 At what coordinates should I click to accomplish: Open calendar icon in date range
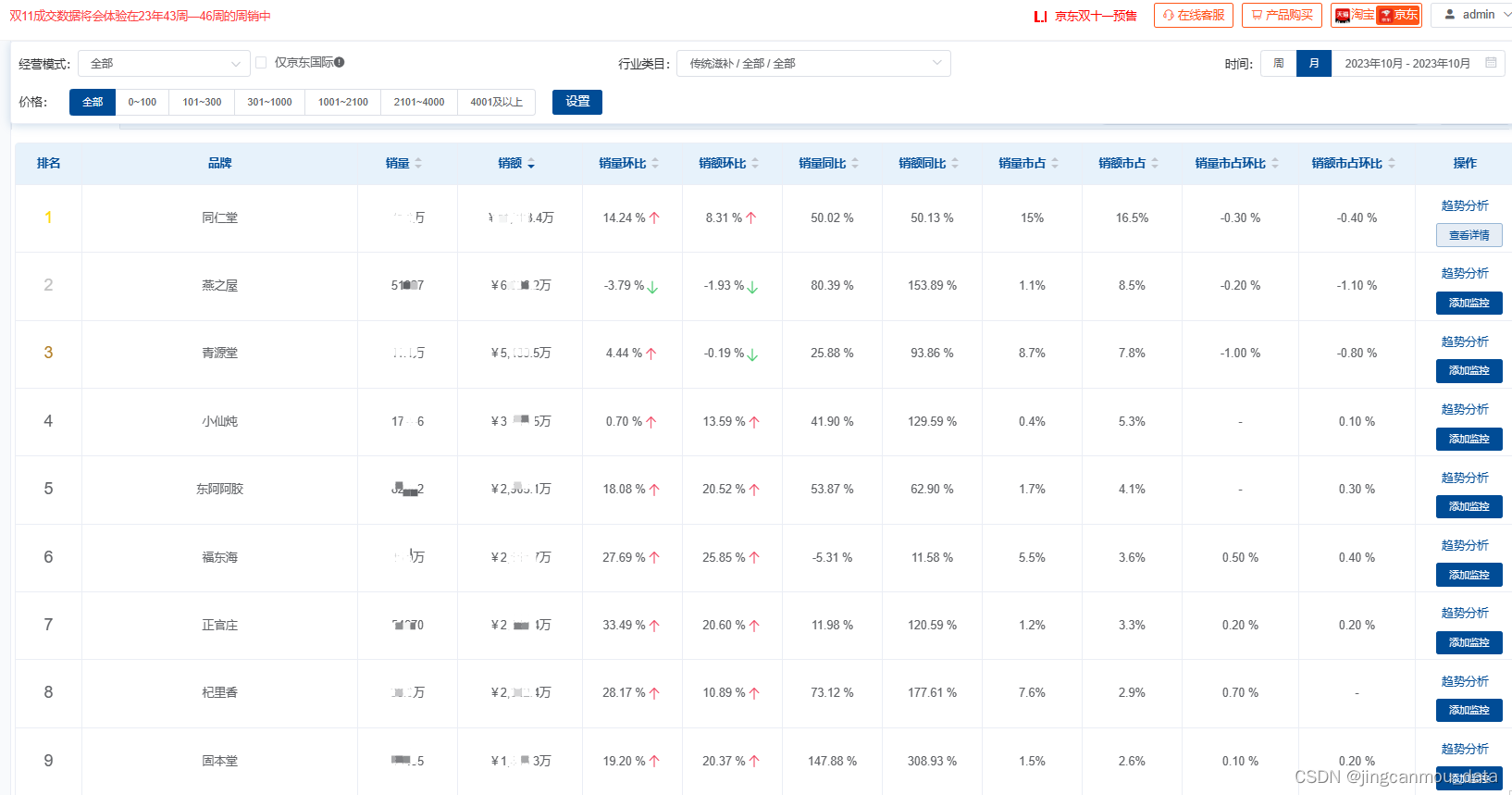[x=1491, y=63]
